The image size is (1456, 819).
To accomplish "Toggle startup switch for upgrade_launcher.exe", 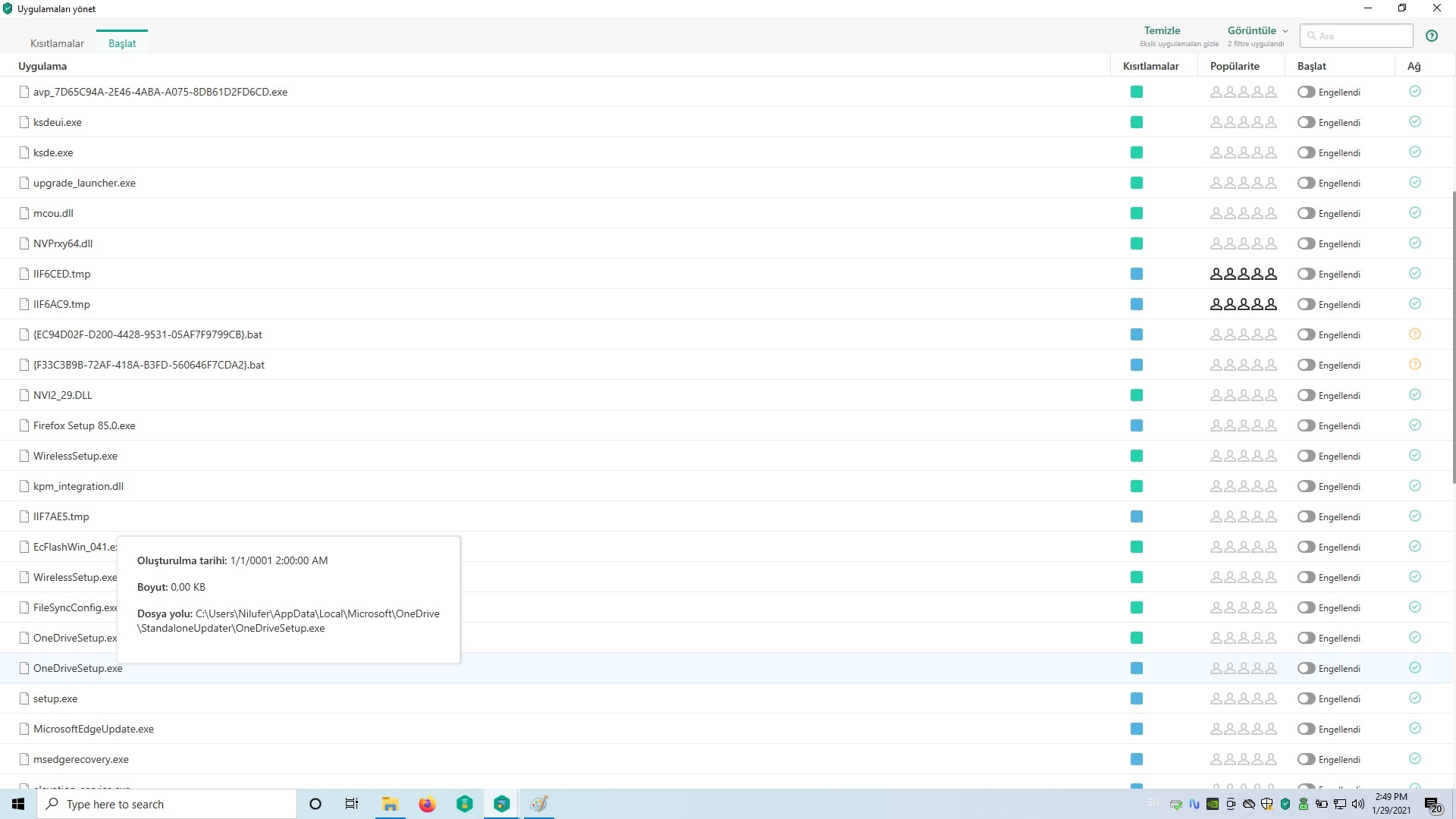I will (1306, 183).
